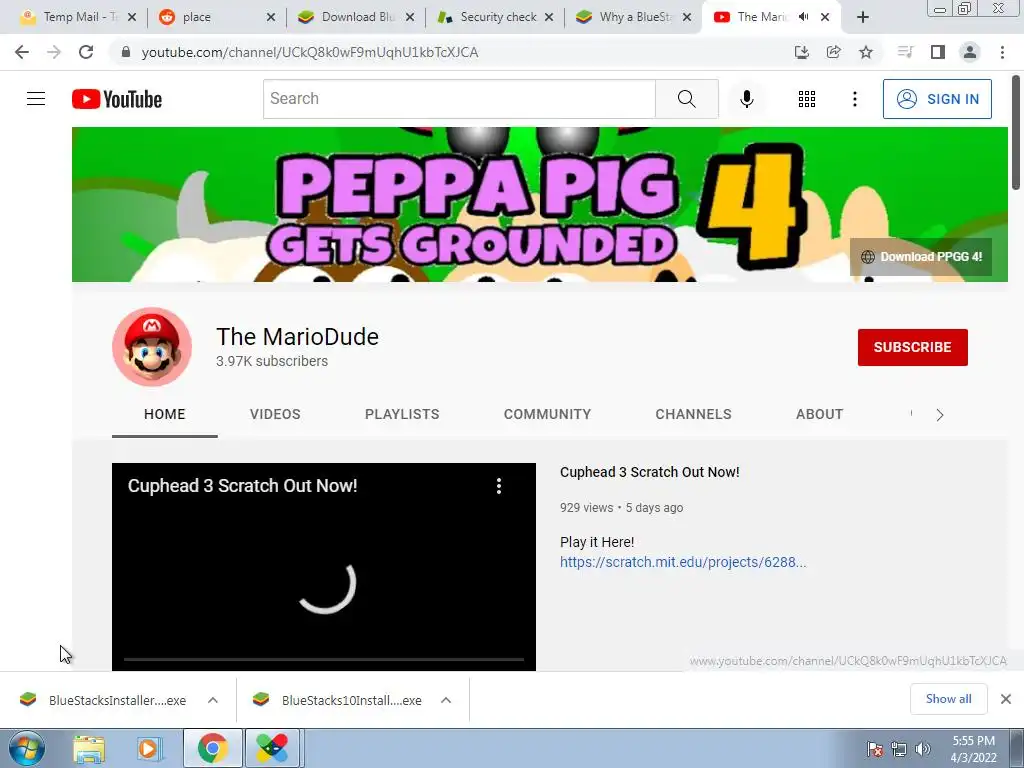Open the YouTube apps grid
1024x768 pixels.
(x=807, y=99)
